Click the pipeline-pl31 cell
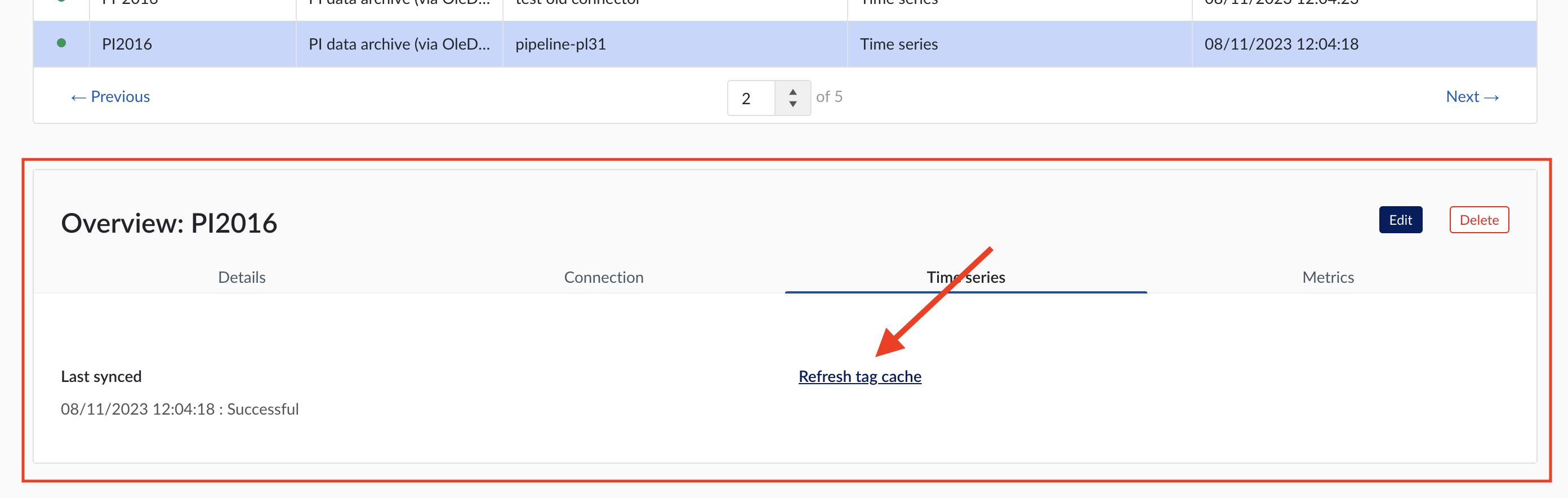 (x=560, y=45)
